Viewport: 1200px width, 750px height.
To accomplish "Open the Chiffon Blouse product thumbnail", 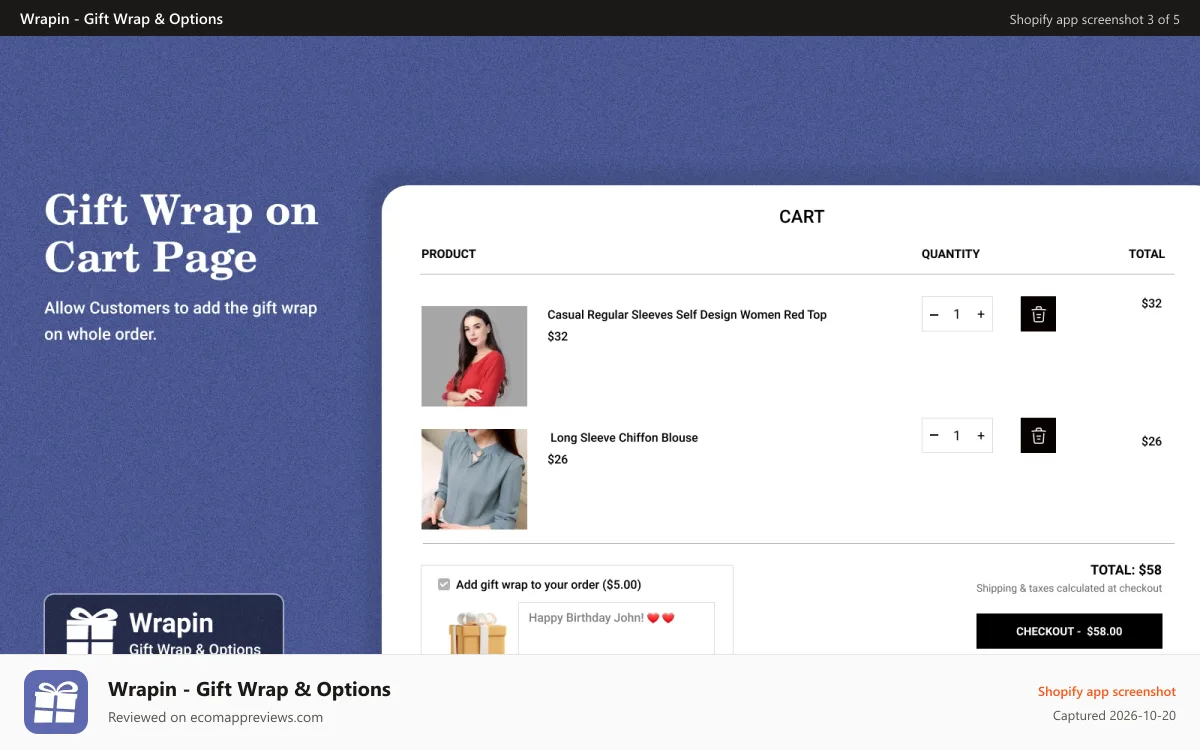I will [x=474, y=479].
